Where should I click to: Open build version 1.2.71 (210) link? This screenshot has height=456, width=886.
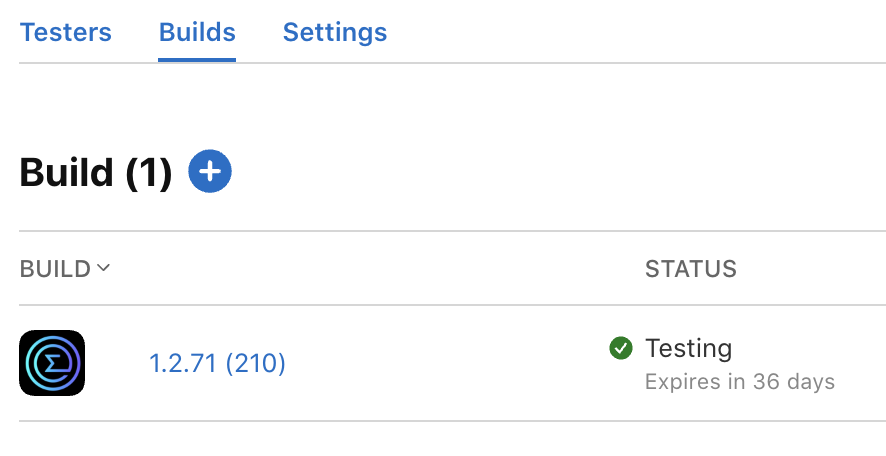coord(217,363)
